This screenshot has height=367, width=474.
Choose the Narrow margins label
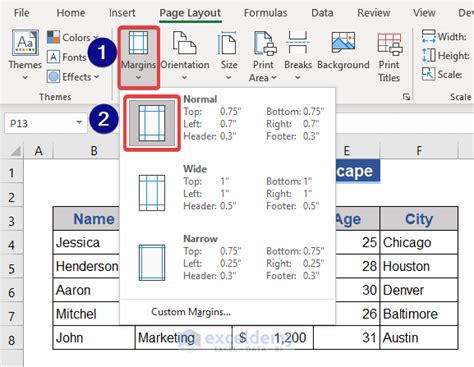click(200, 238)
